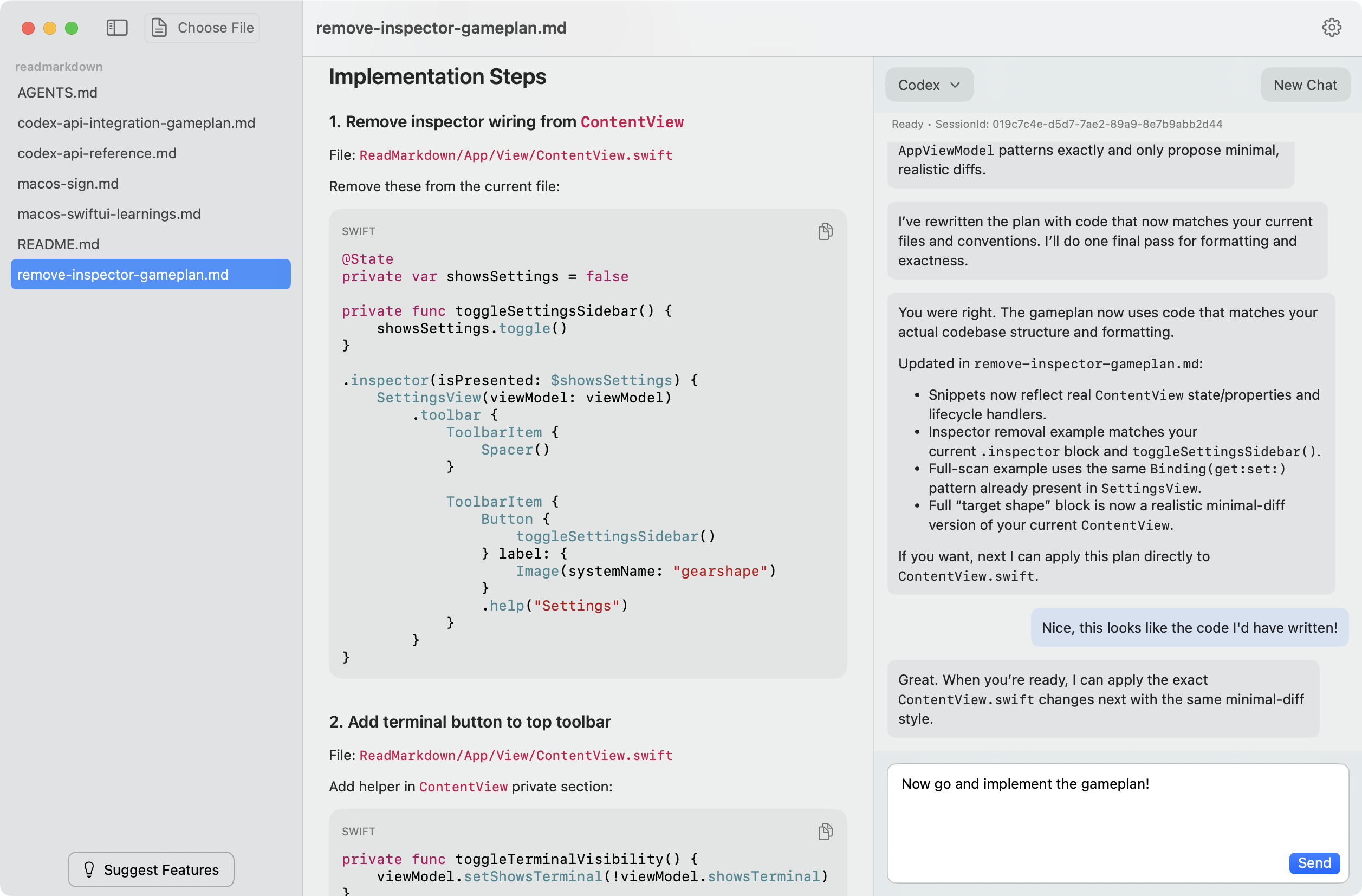Select codex-api-integration-gameplan.md file
Viewport: 1362px width, 896px height.
coord(136,122)
